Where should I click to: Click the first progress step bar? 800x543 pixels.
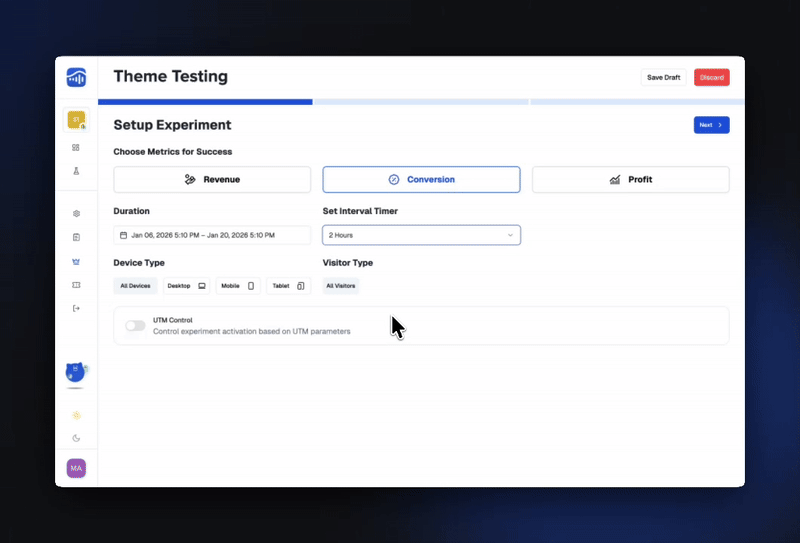point(205,102)
